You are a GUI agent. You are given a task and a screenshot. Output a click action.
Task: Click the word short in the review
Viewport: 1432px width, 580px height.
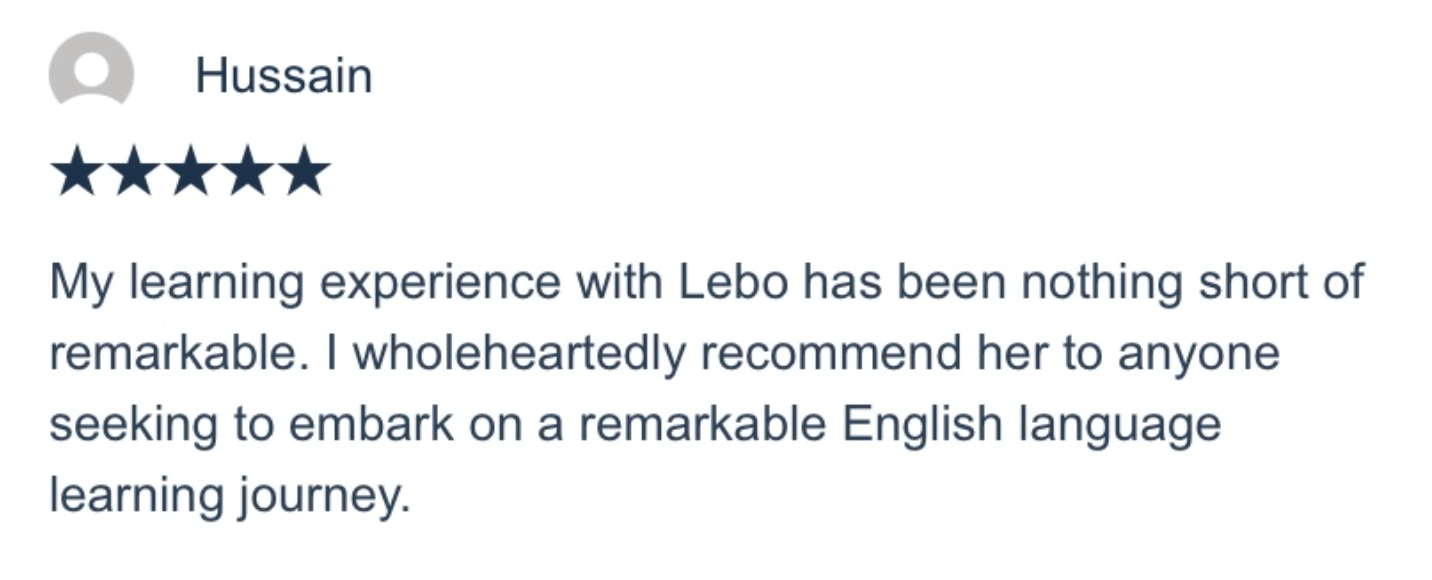tap(1257, 283)
